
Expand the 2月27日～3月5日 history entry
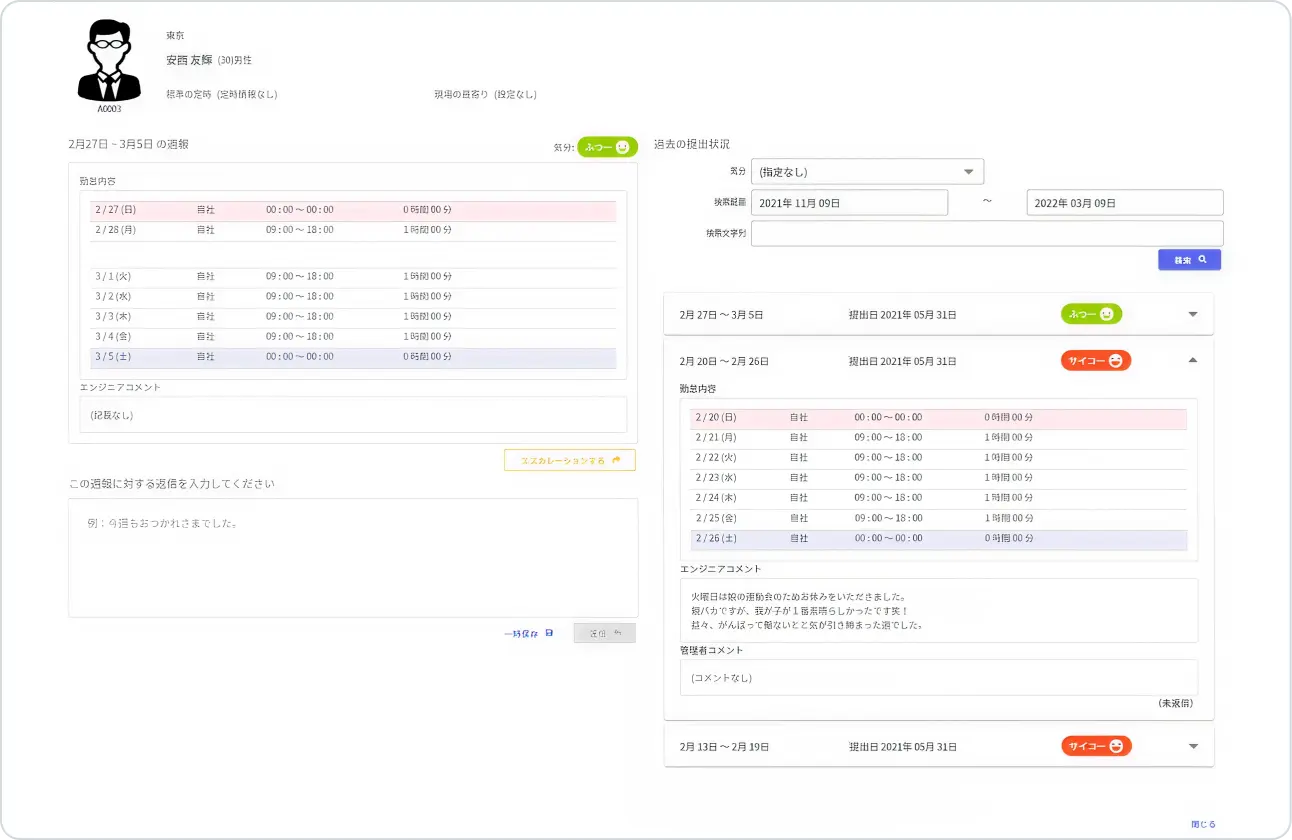pos(1192,313)
